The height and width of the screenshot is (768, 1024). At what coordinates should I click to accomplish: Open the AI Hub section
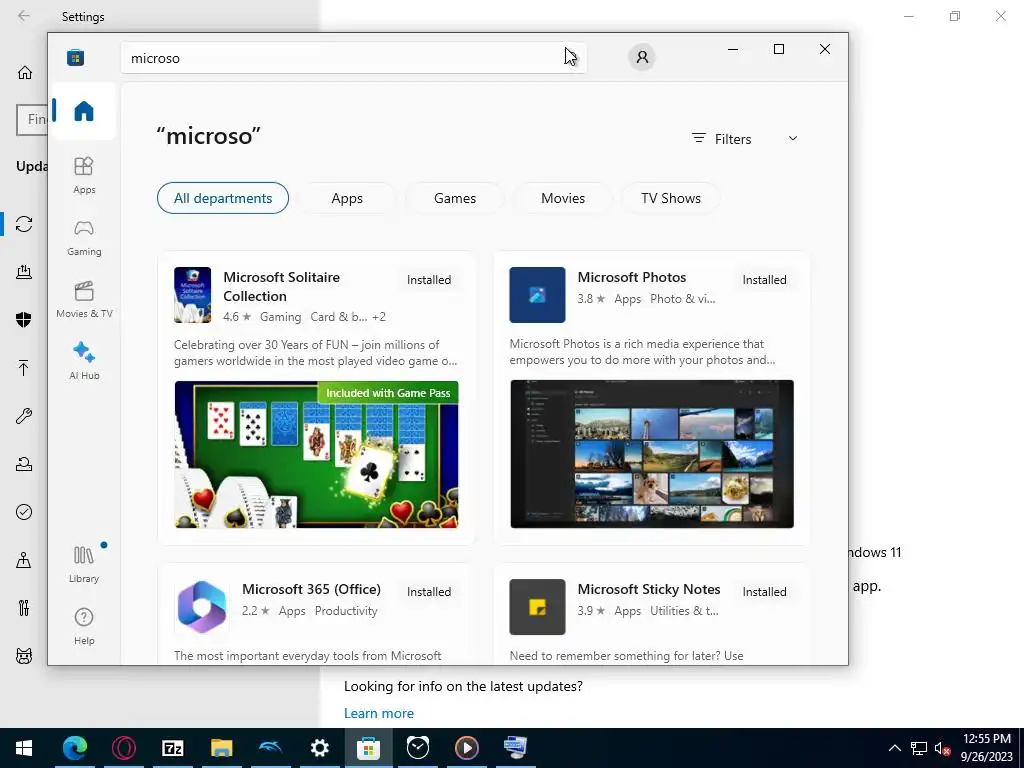(84, 361)
